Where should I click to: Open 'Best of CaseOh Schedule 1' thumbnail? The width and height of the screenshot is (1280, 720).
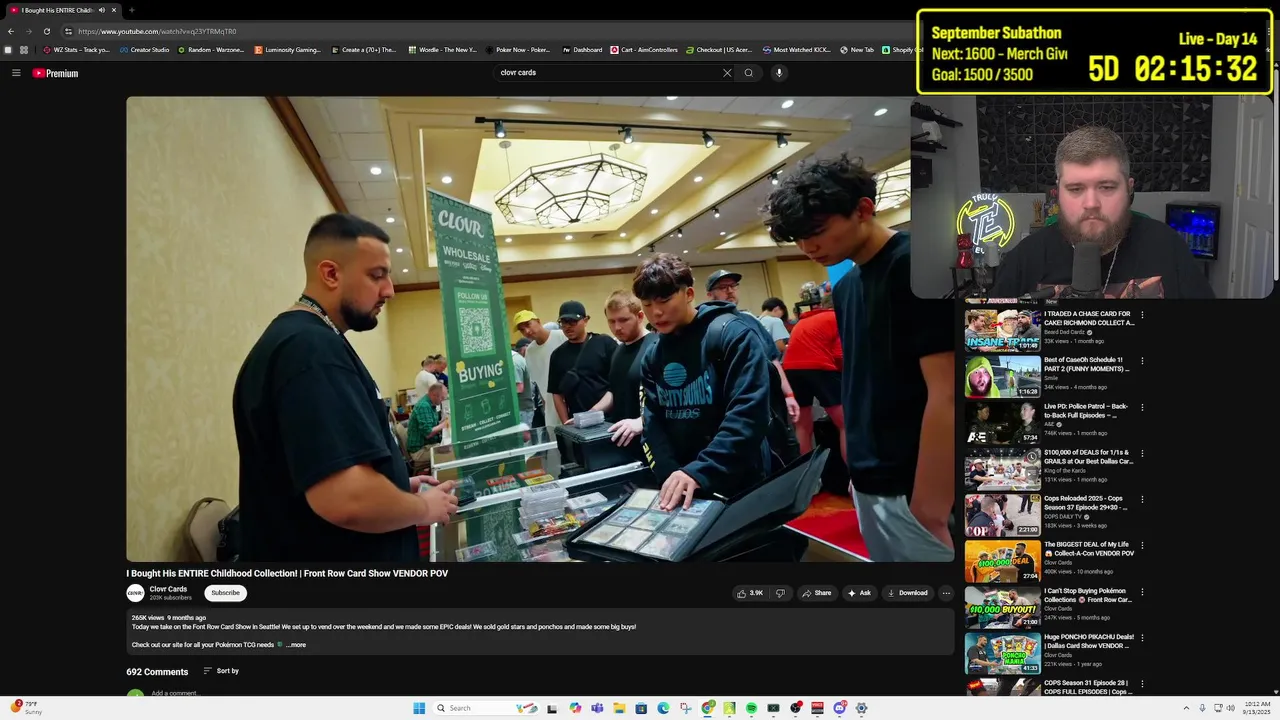(x=1003, y=376)
